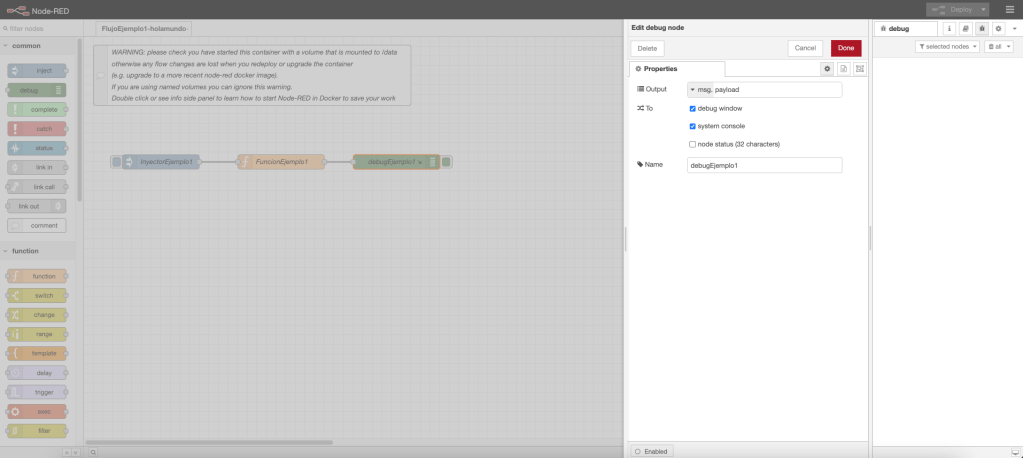This screenshot has width=1023, height=458.
Task: Click the Name field containing debugEjemplo1
Action: (763, 165)
